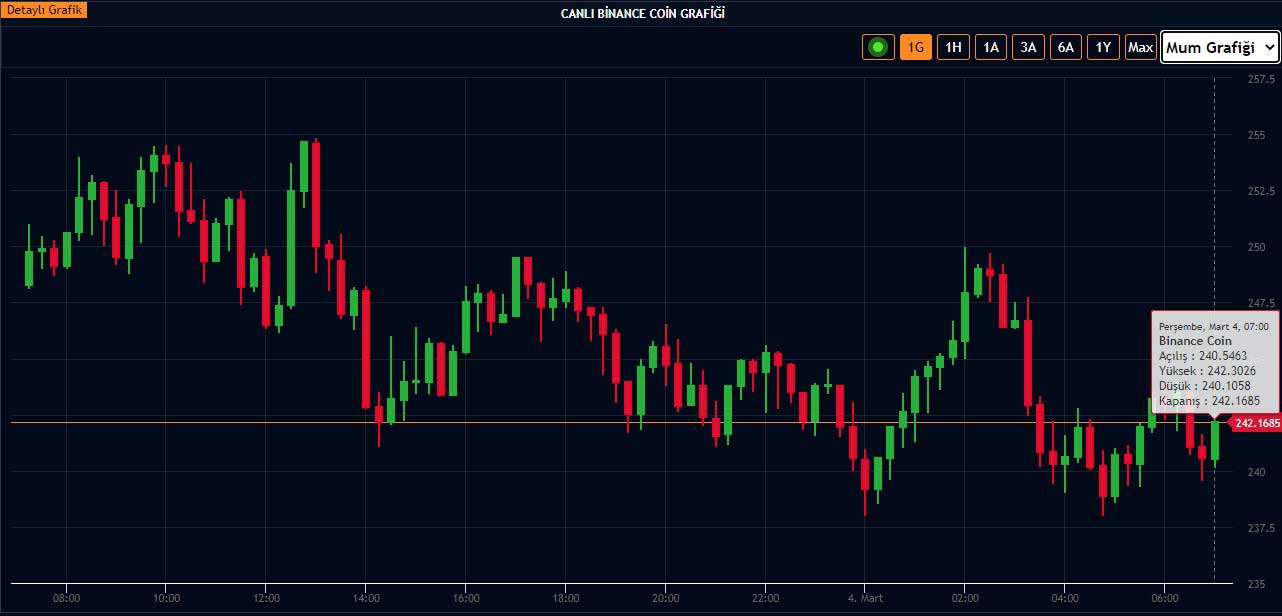1282x616 pixels.
Task: Open the Detaylı Grafik link
Action: pos(46,10)
